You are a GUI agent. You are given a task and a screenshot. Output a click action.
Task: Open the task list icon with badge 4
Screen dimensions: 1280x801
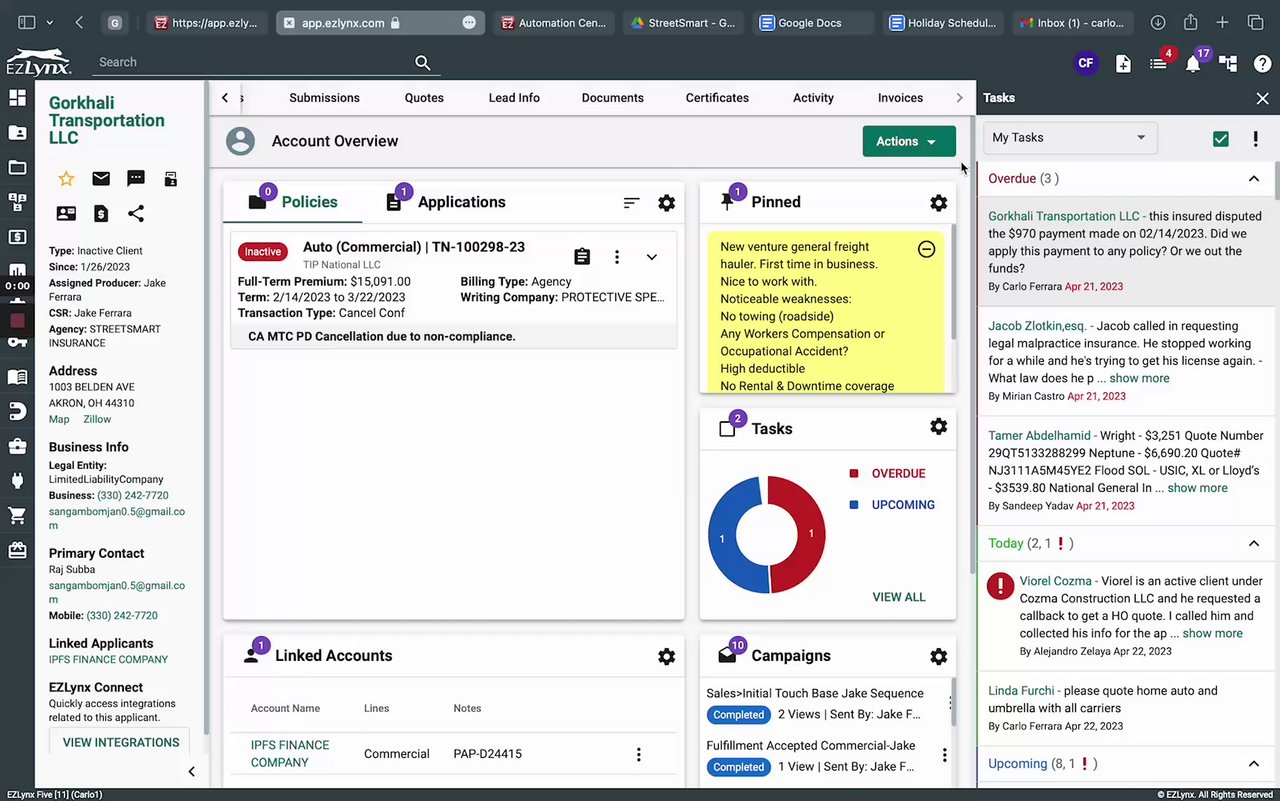[x=1158, y=64]
